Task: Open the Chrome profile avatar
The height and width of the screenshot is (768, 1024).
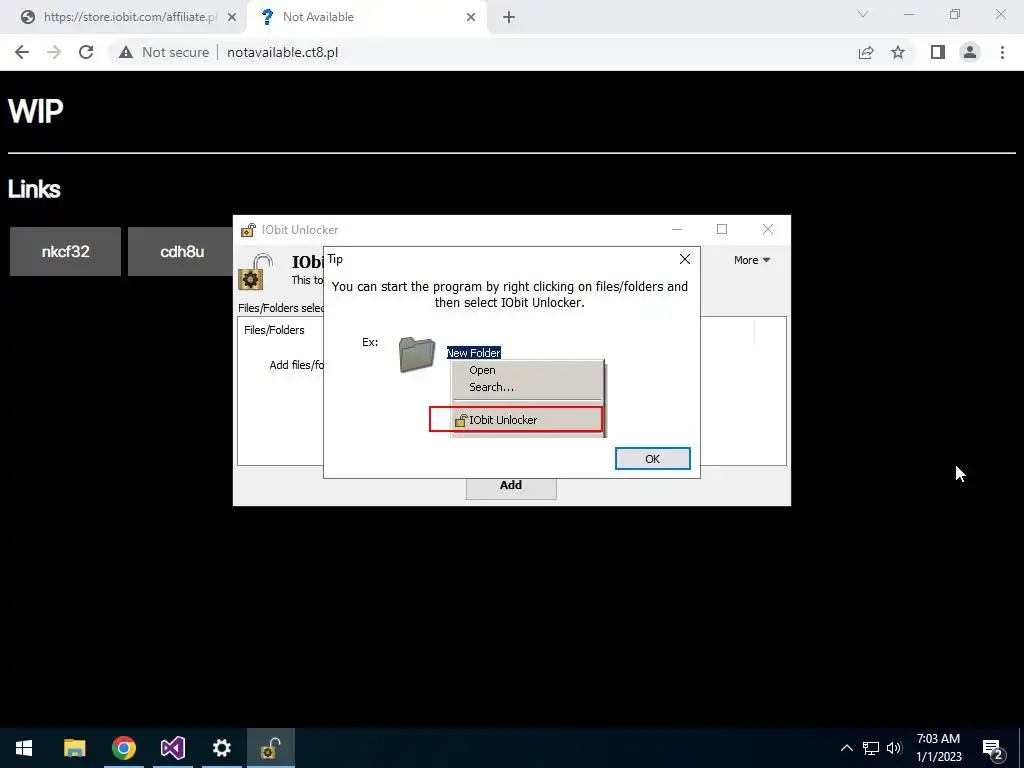Action: tap(970, 52)
